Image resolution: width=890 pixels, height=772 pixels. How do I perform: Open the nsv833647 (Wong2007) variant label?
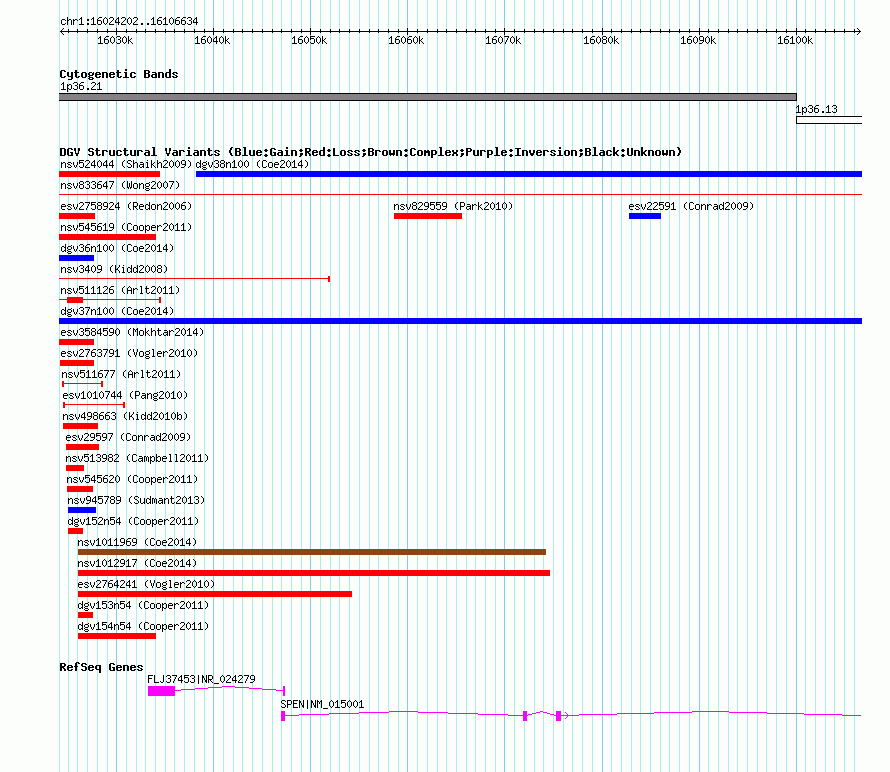120,185
